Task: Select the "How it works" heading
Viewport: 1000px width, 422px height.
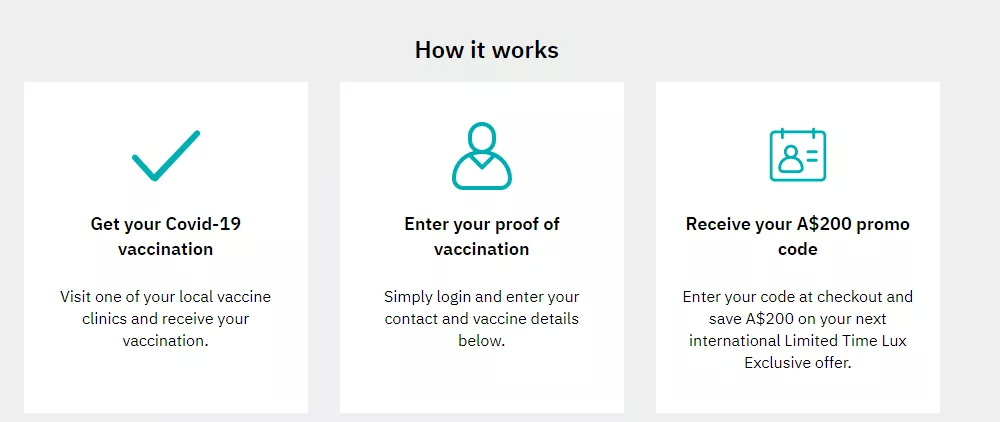Action: [487, 50]
